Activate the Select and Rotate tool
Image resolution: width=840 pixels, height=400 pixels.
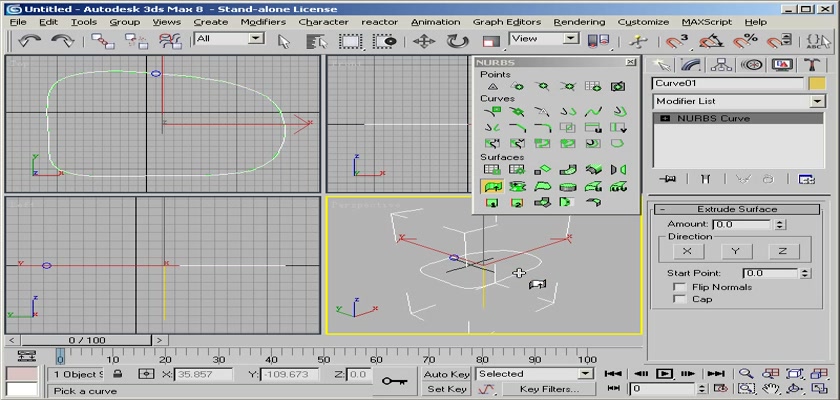(457, 42)
